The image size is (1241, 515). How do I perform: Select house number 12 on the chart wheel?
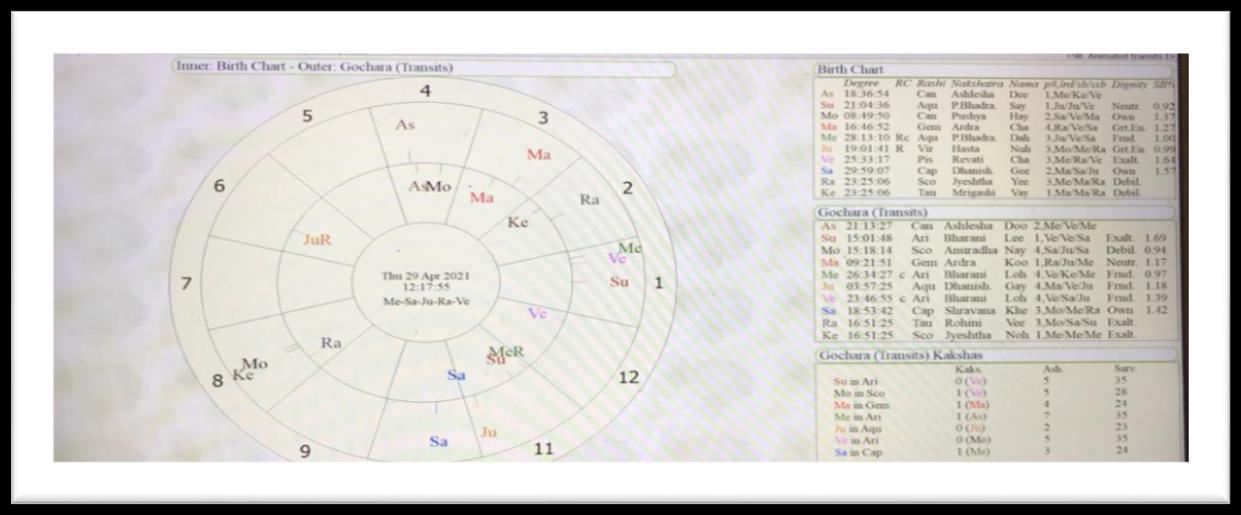tap(628, 377)
